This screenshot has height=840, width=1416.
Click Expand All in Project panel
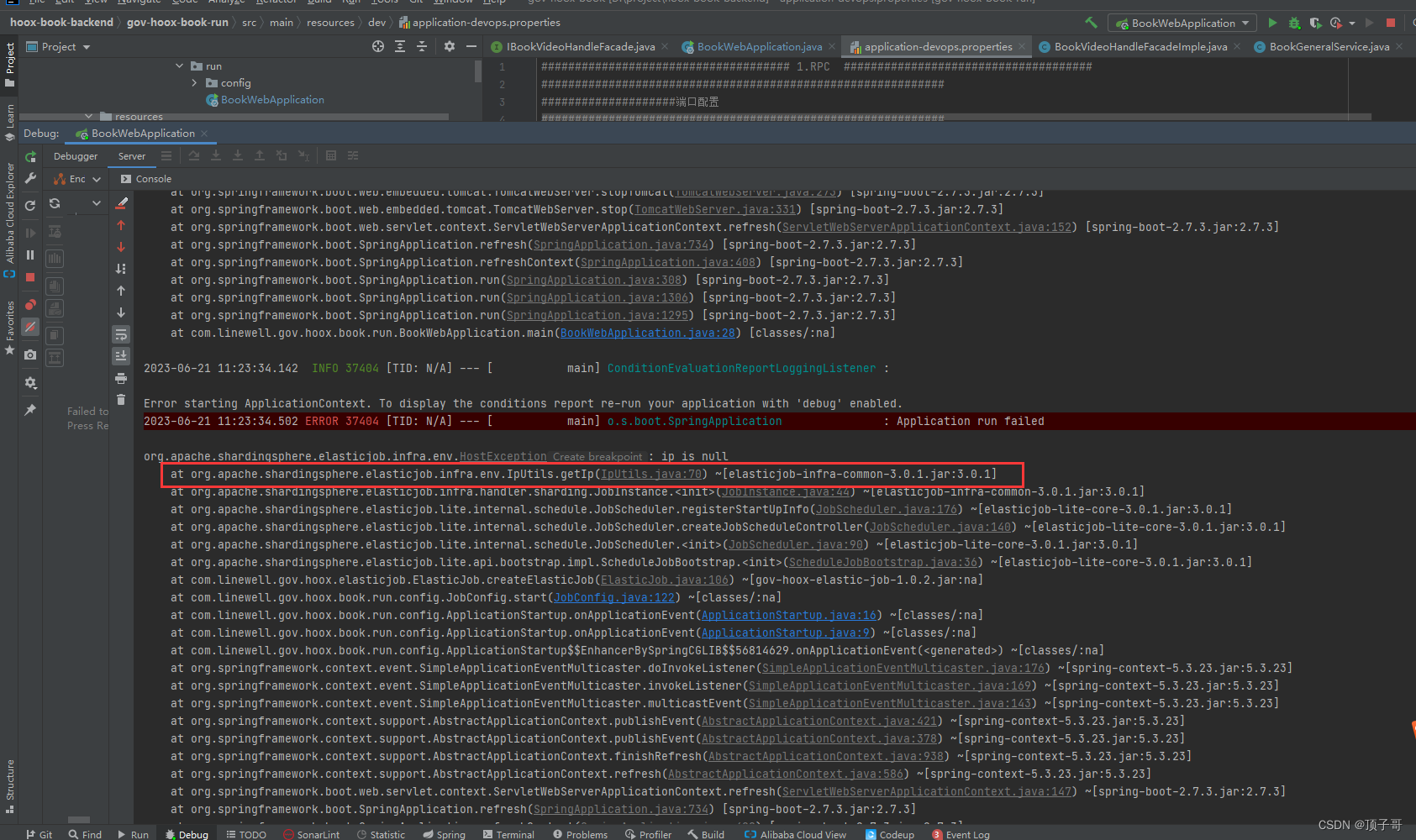pos(400,46)
